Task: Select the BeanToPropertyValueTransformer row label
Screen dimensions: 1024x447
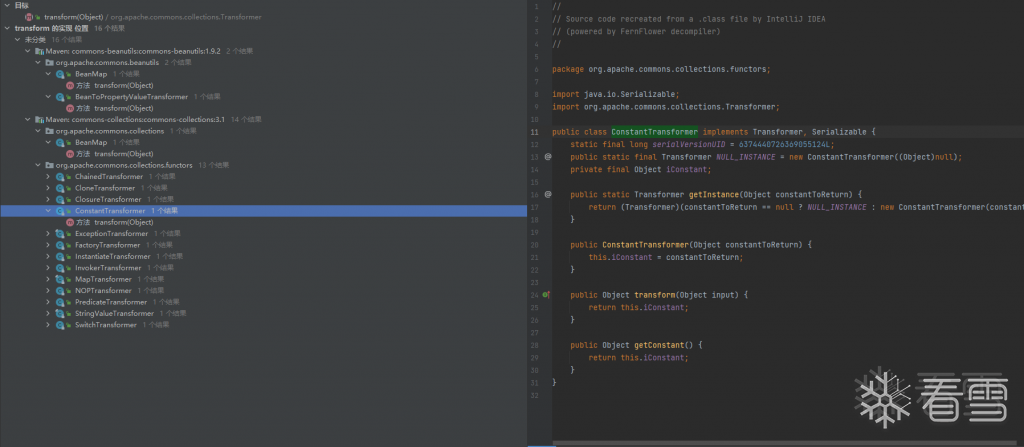Action: (131, 97)
